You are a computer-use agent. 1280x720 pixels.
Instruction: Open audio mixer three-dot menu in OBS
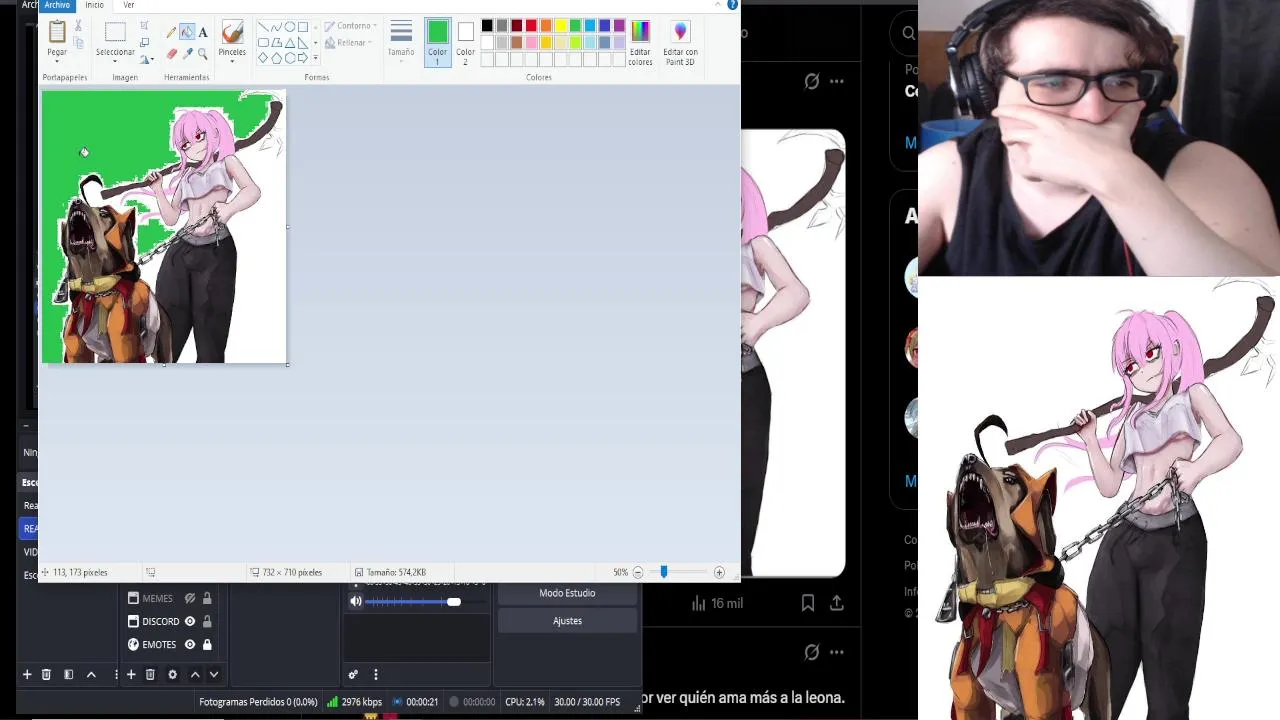[376, 675]
